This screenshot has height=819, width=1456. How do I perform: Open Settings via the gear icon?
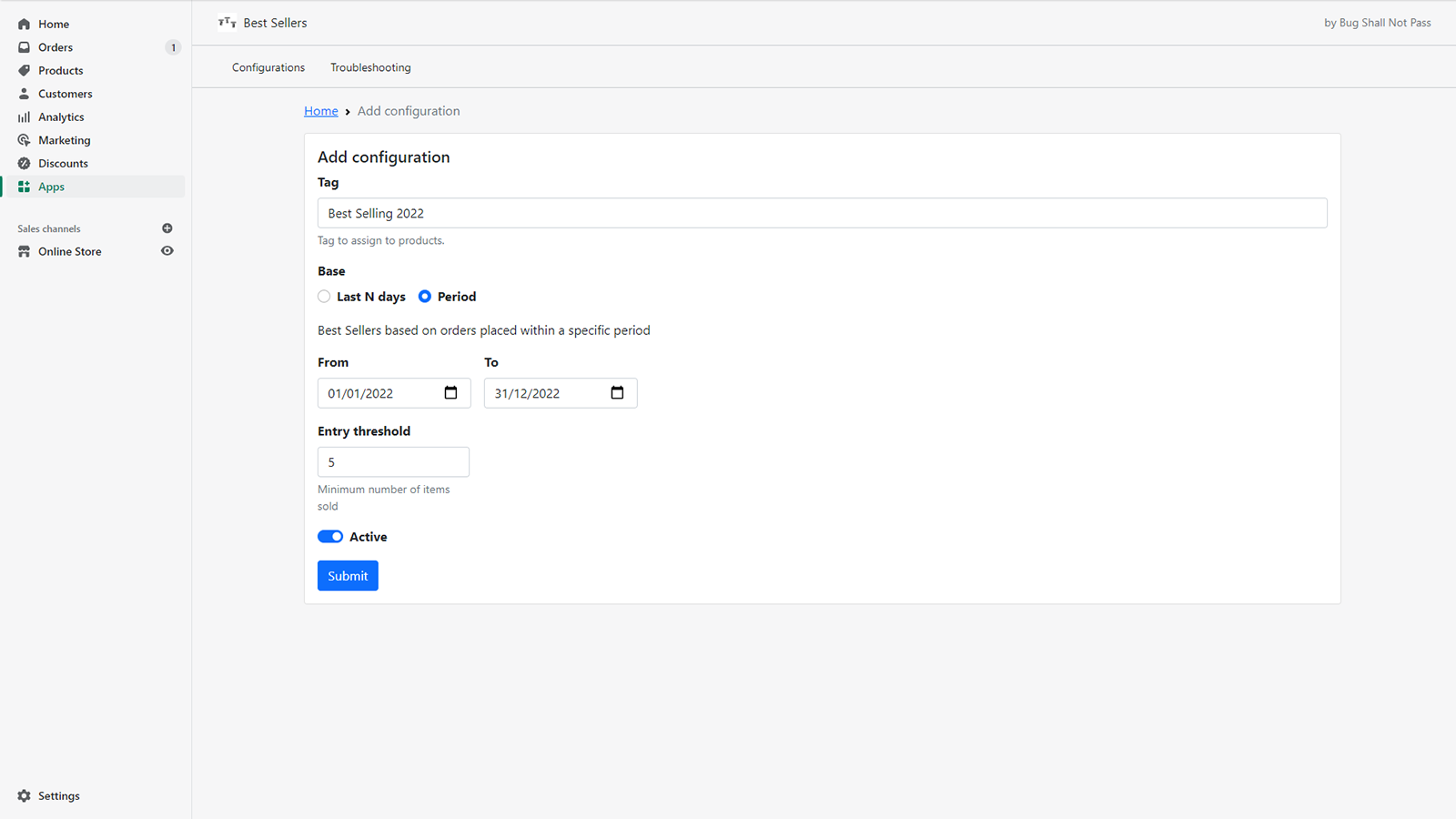click(25, 796)
